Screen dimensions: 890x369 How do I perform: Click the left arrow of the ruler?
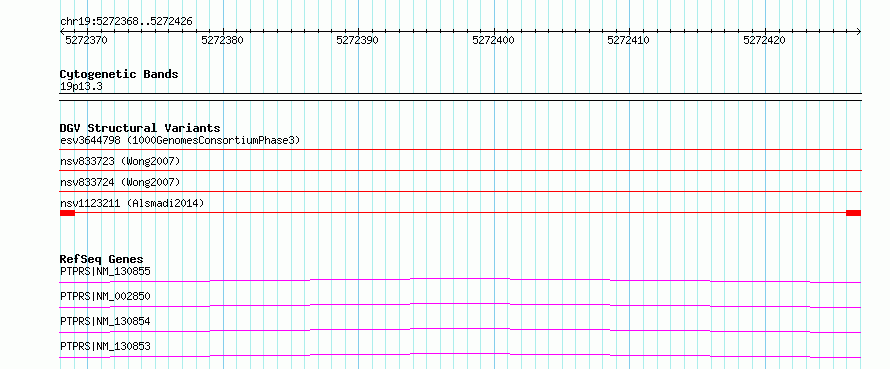(62, 32)
